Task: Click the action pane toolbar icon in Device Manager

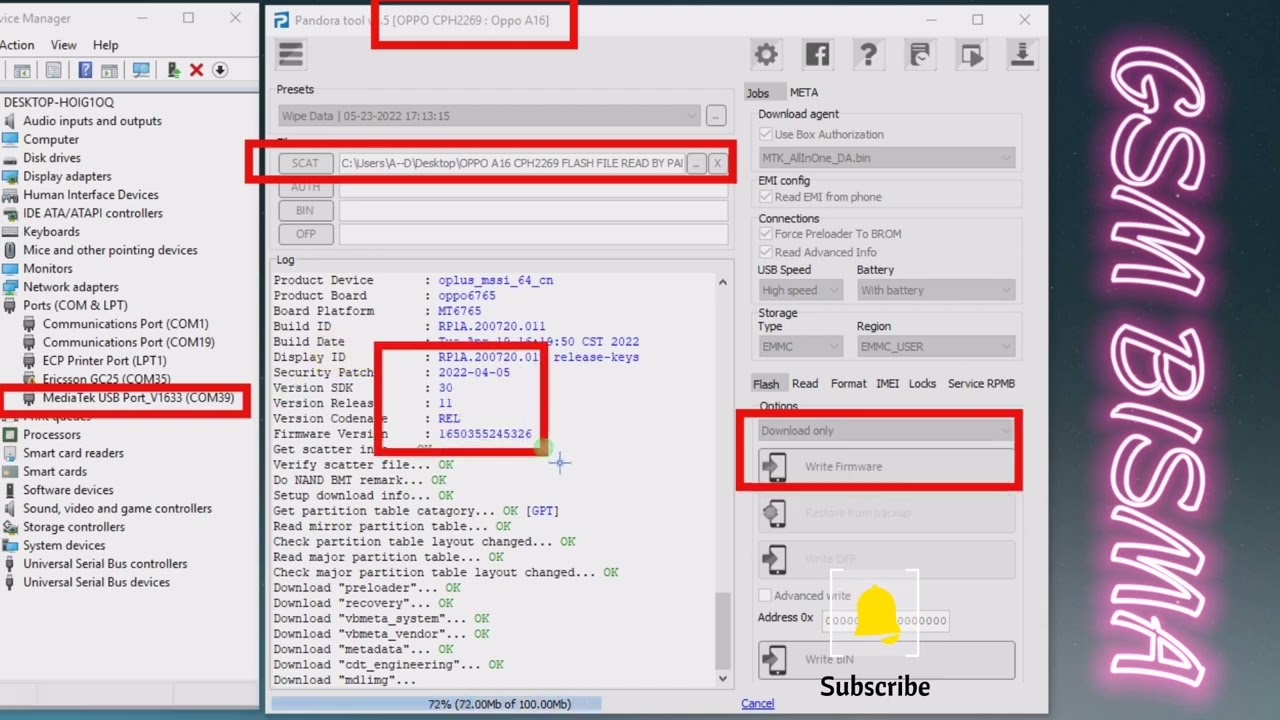Action: (109, 70)
